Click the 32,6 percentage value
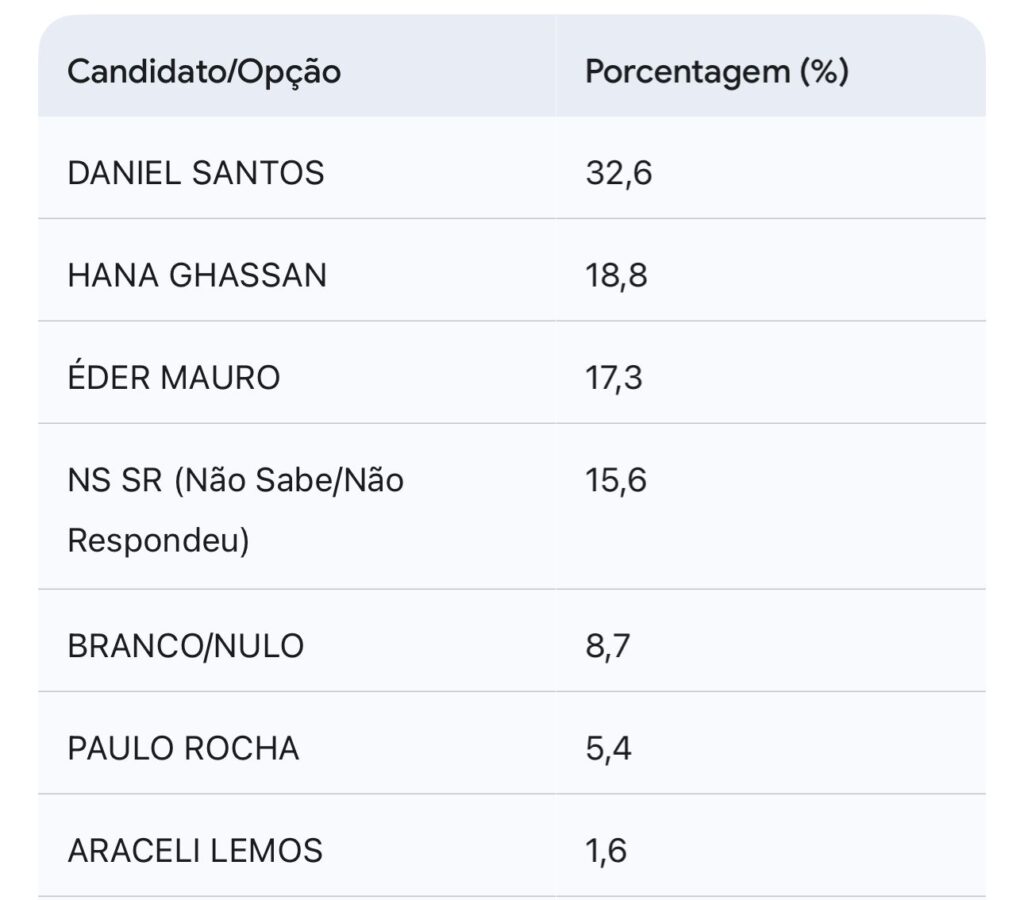 click(x=618, y=173)
